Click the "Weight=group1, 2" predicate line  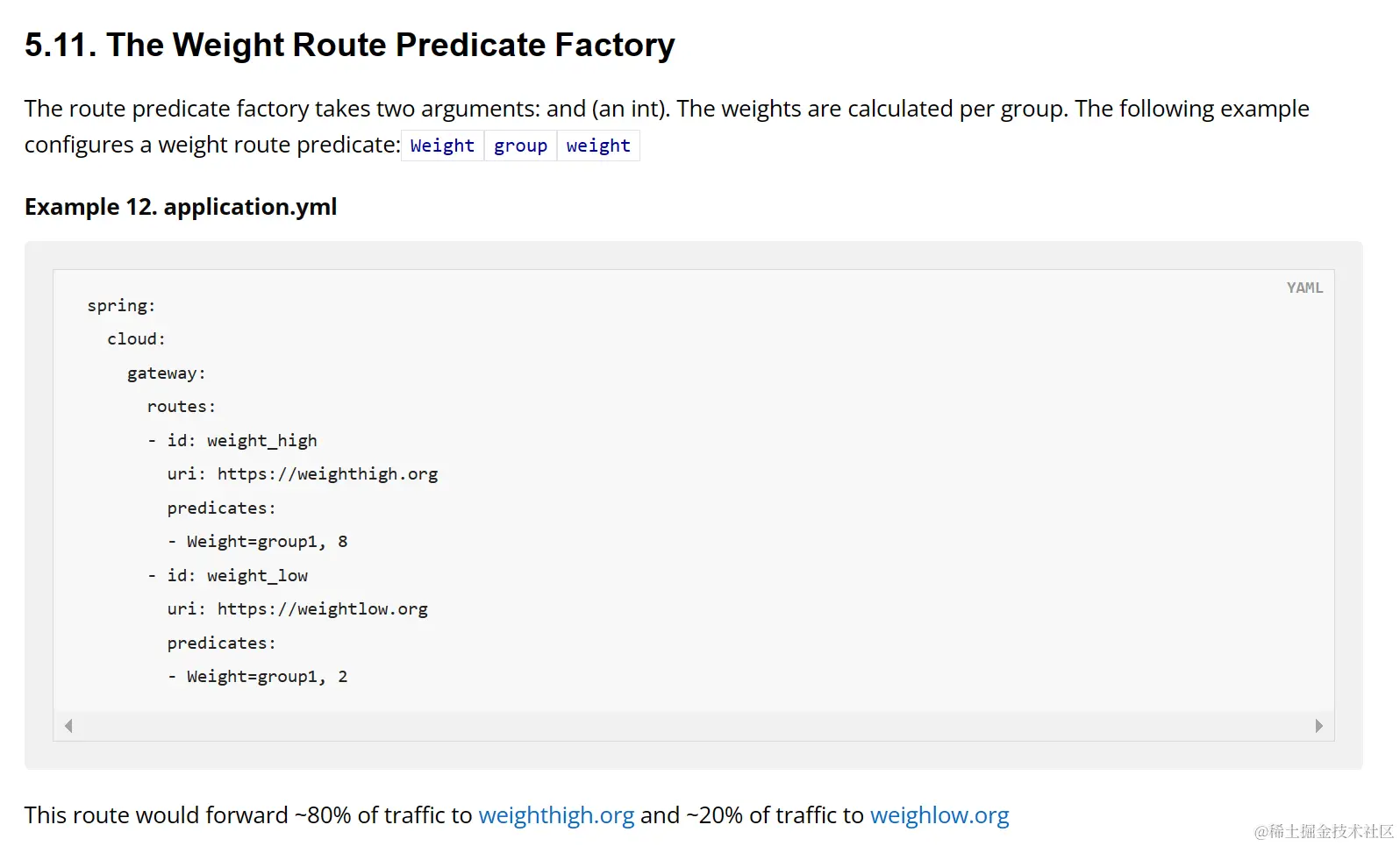coord(267,677)
